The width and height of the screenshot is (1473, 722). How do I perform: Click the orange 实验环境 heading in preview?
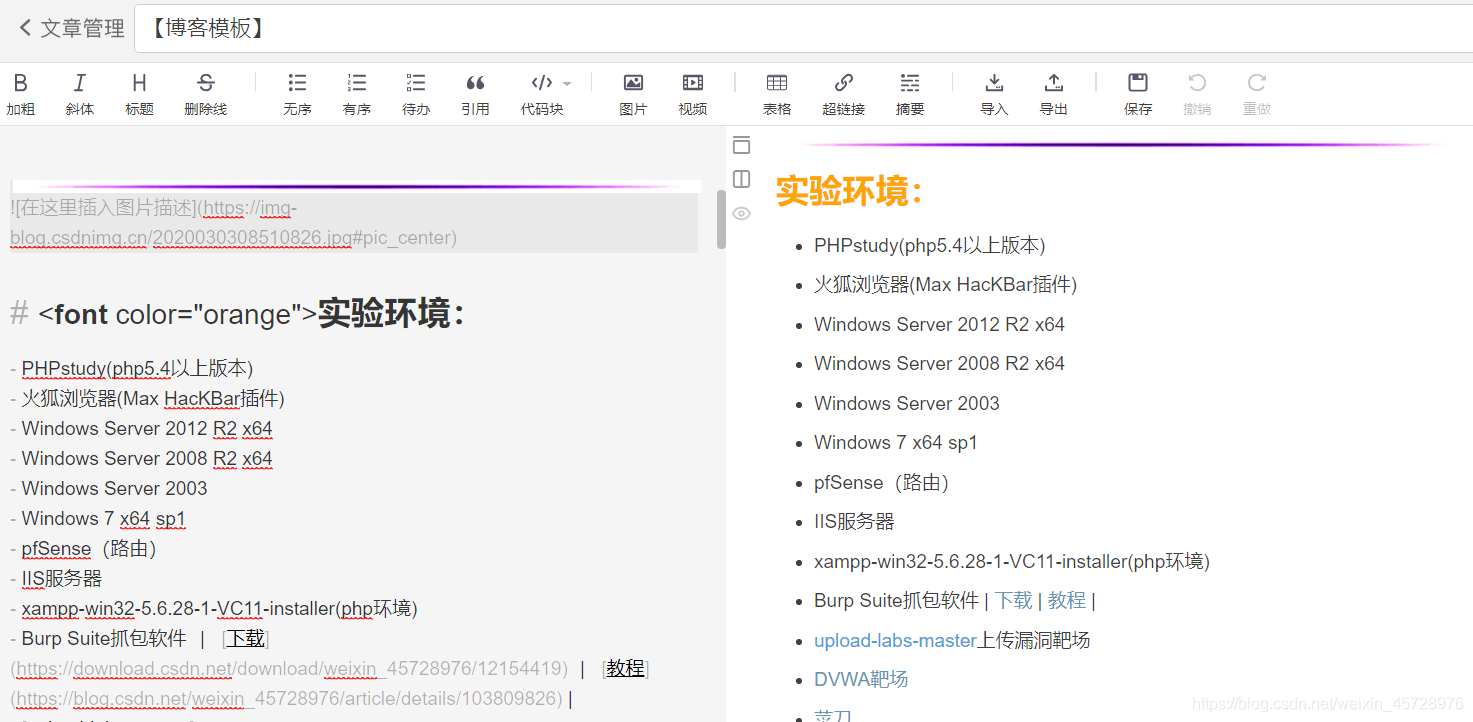tap(849, 190)
